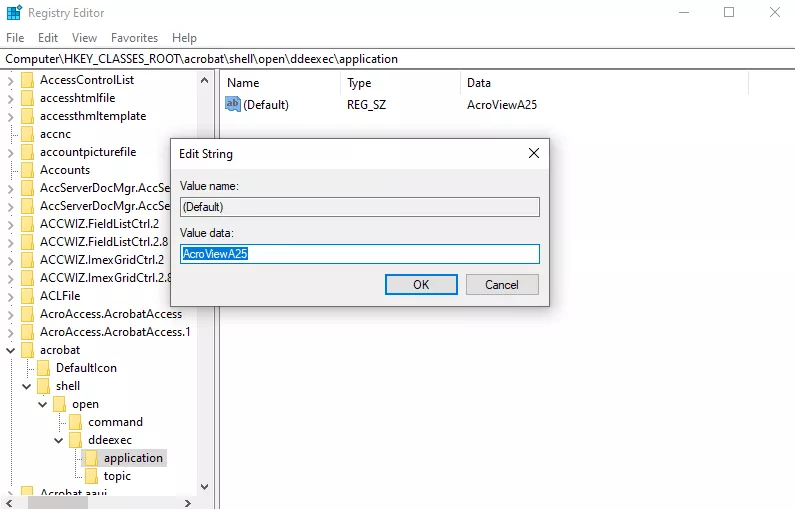The image size is (795, 509).
Task: Collapse the open tree node
Action: (x=43, y=404)
